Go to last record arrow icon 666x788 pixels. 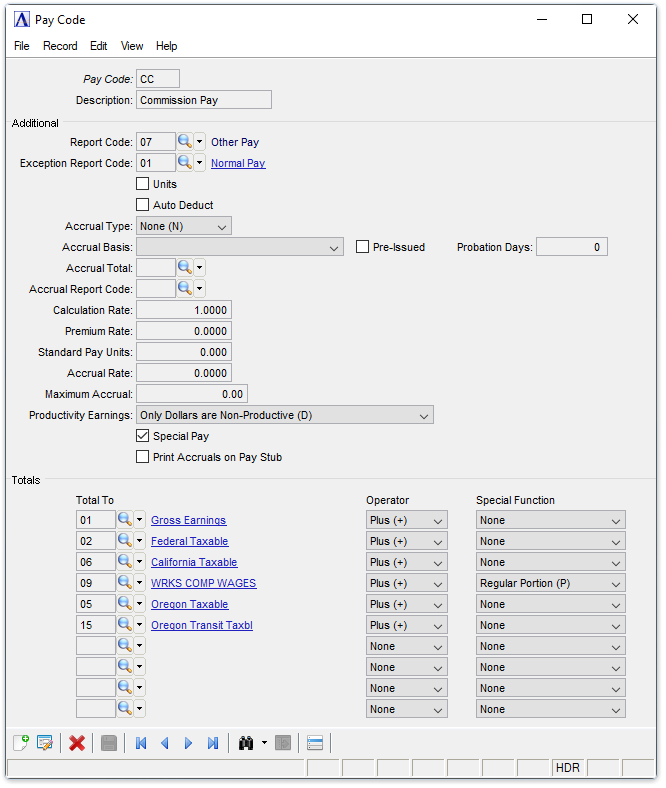click(213, 743)
